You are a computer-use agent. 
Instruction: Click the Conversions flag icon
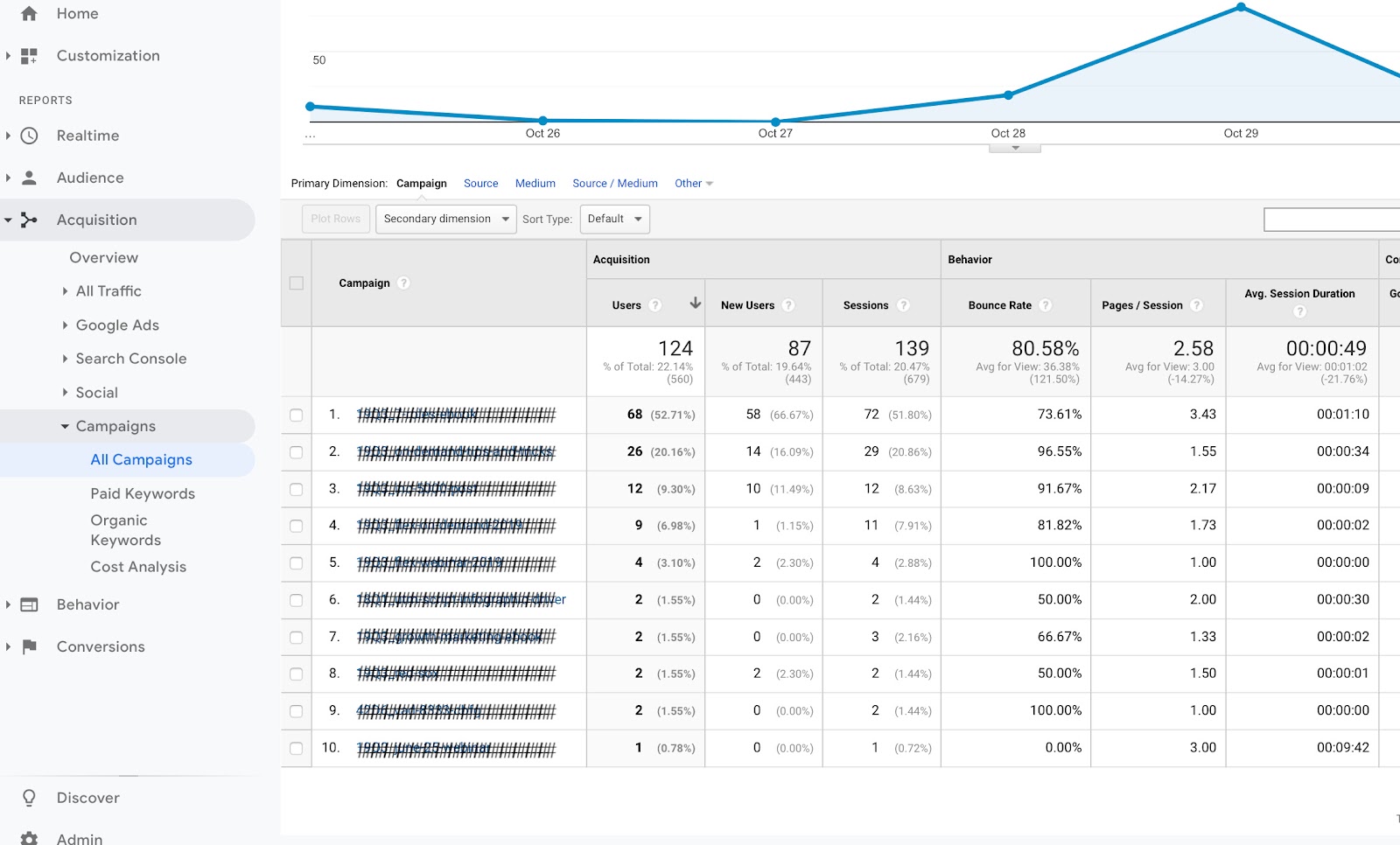29,646
